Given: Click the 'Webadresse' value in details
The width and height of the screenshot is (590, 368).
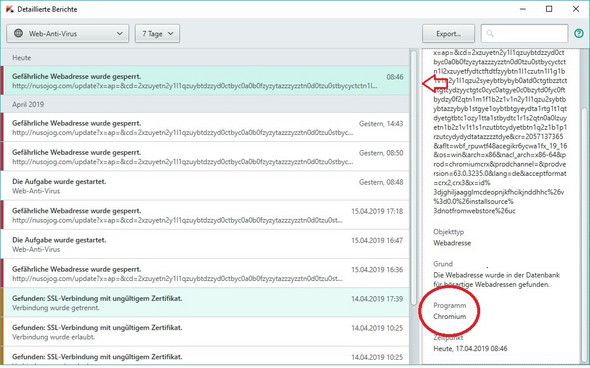Looking at the screenshot, I should (452, 243).
